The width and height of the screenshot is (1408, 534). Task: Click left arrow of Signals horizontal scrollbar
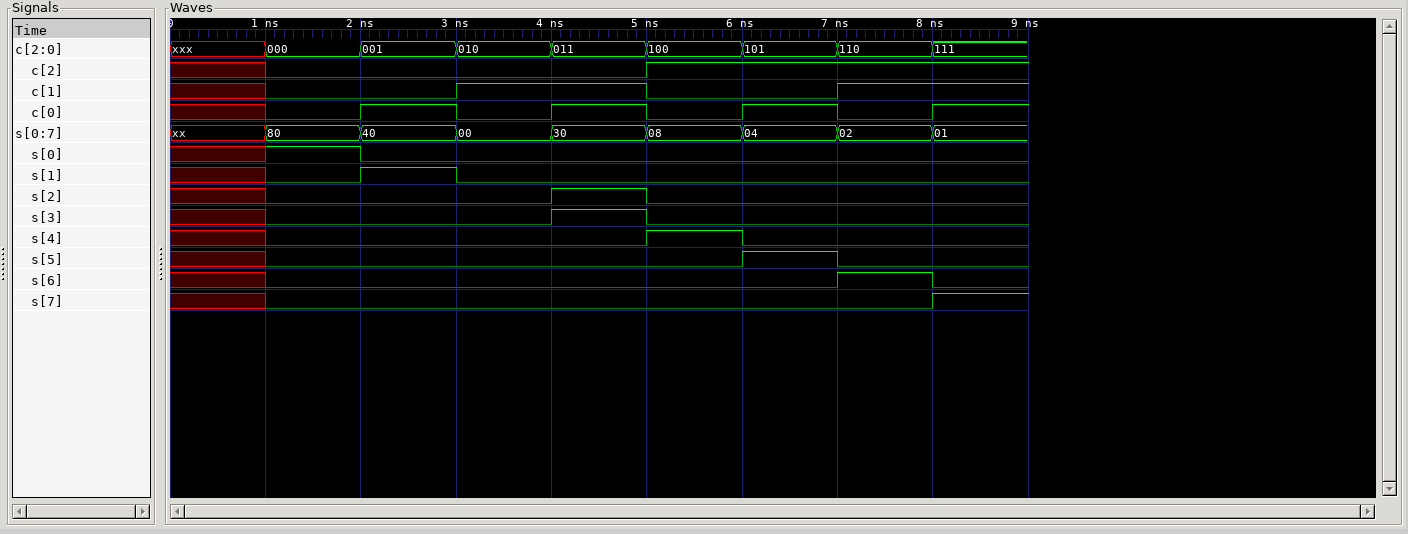pyautogui.click(x=19, y=511)
